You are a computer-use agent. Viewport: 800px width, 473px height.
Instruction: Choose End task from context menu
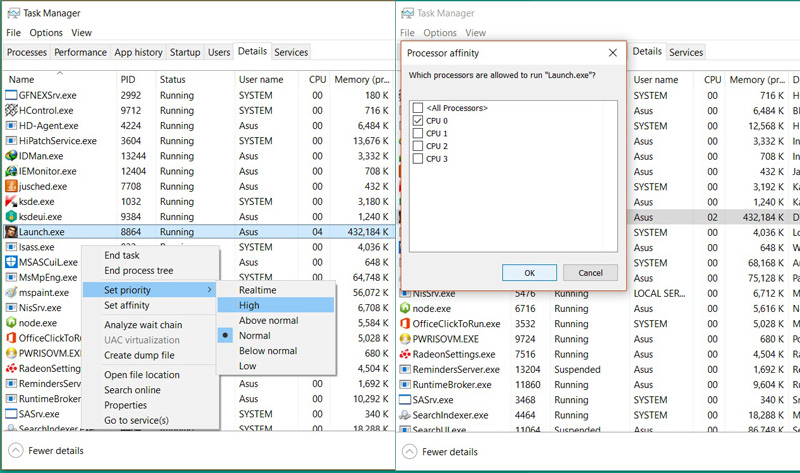[x=122, y=255]
